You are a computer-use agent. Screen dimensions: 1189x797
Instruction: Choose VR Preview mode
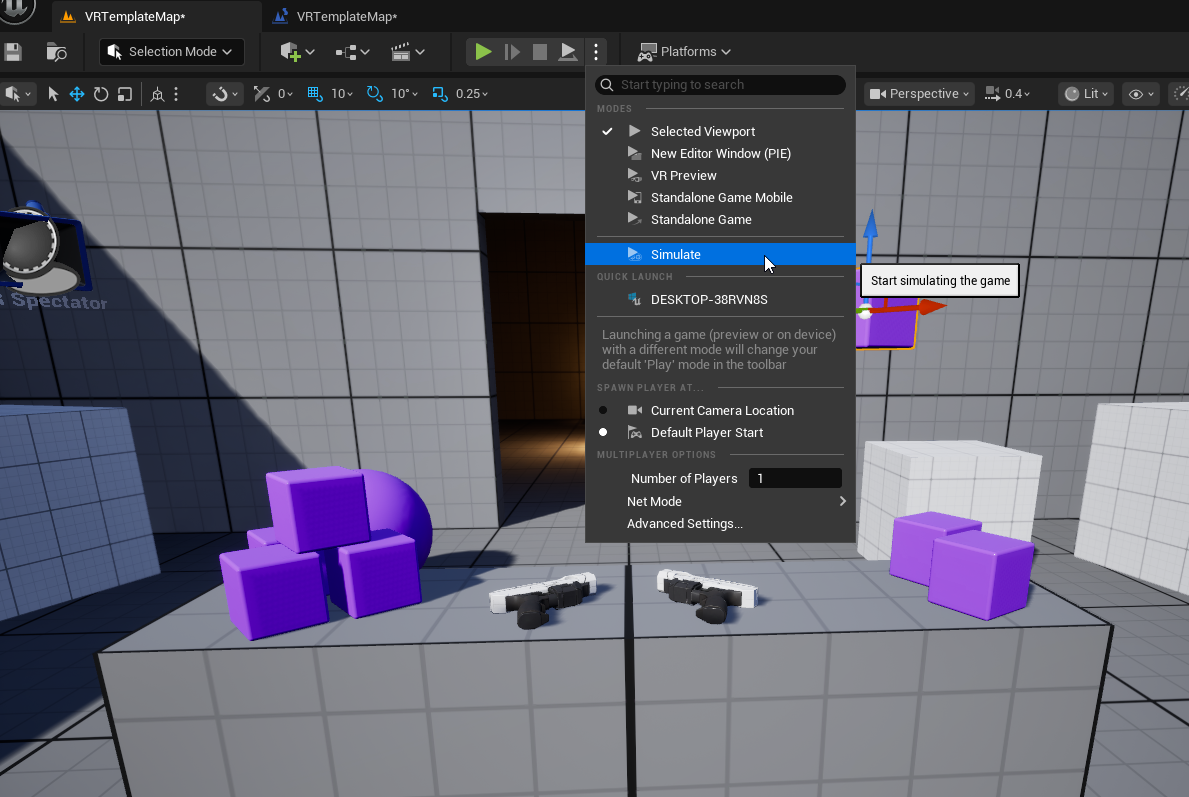tap(720, 175)
